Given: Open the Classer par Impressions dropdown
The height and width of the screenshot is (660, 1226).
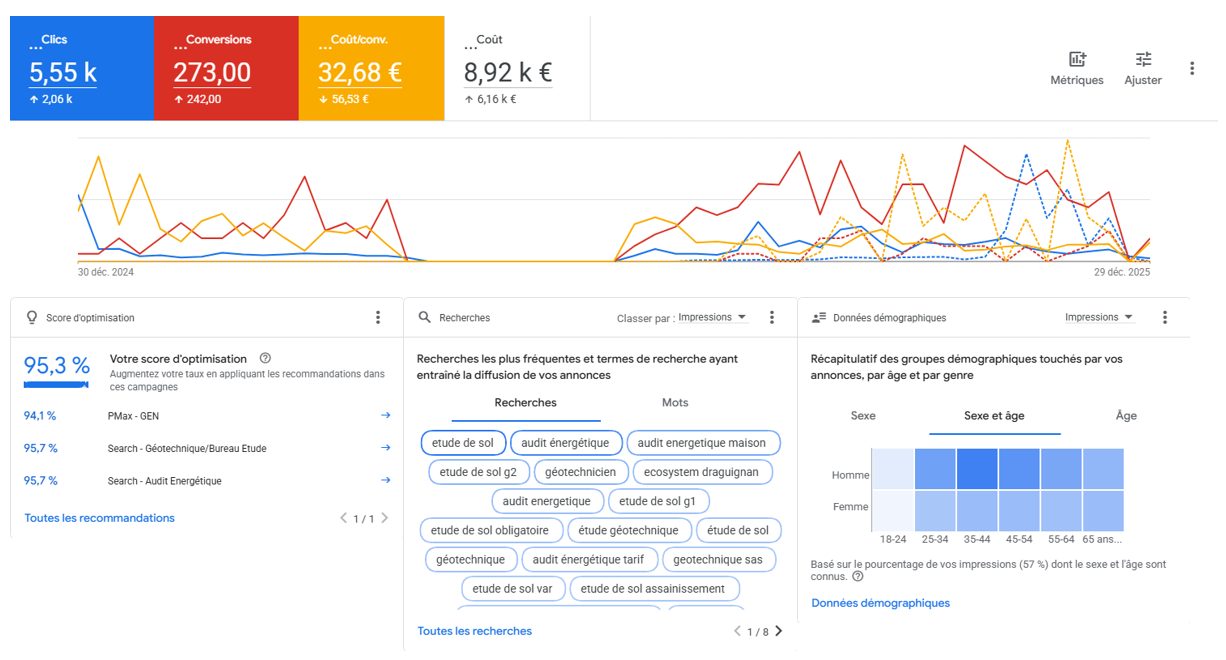Looking at the screenshot, I should click(712, 317).
